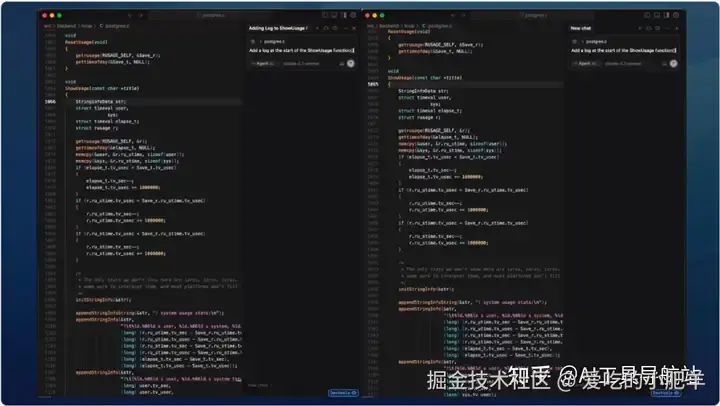Click 'ShowUsage(const char *title)' line in right editor
This screenshot has width=720, height=406.
pos(425,78)
